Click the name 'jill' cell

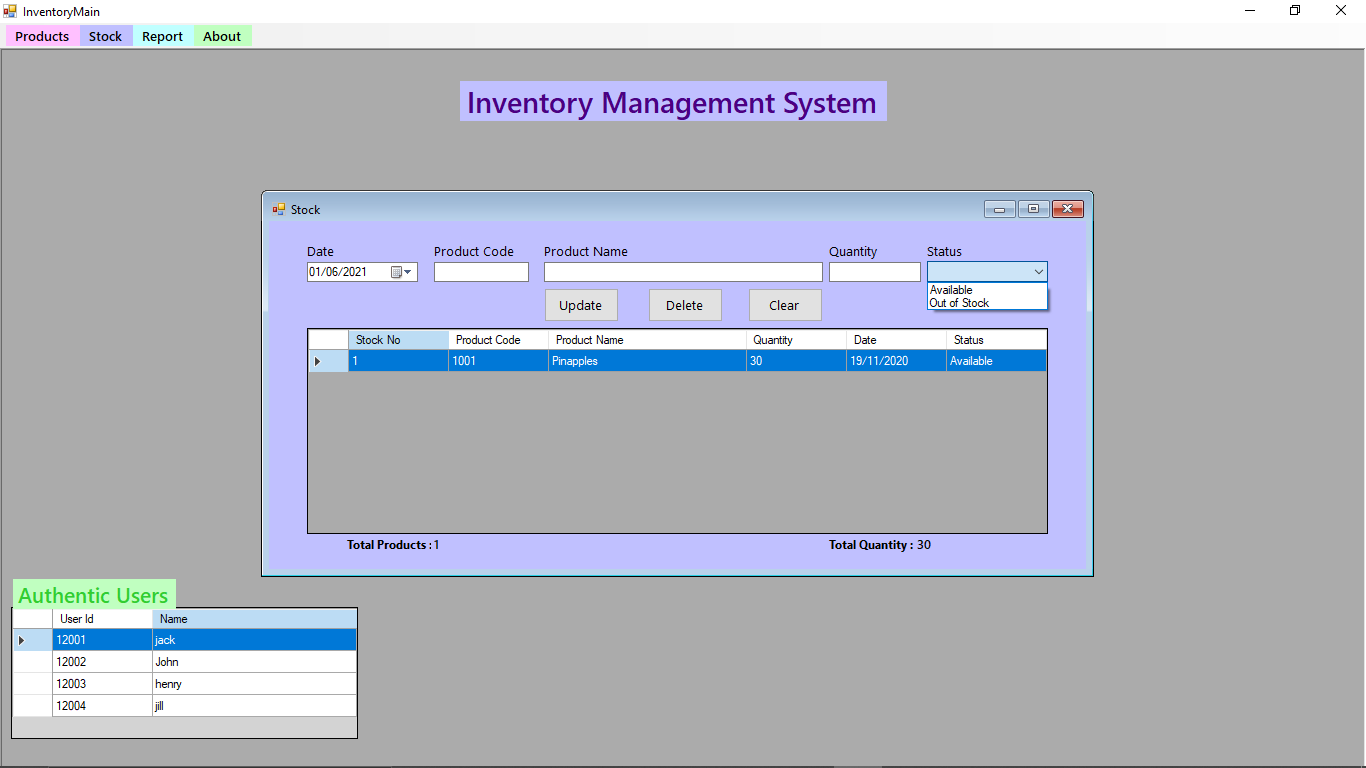[254, 706]
